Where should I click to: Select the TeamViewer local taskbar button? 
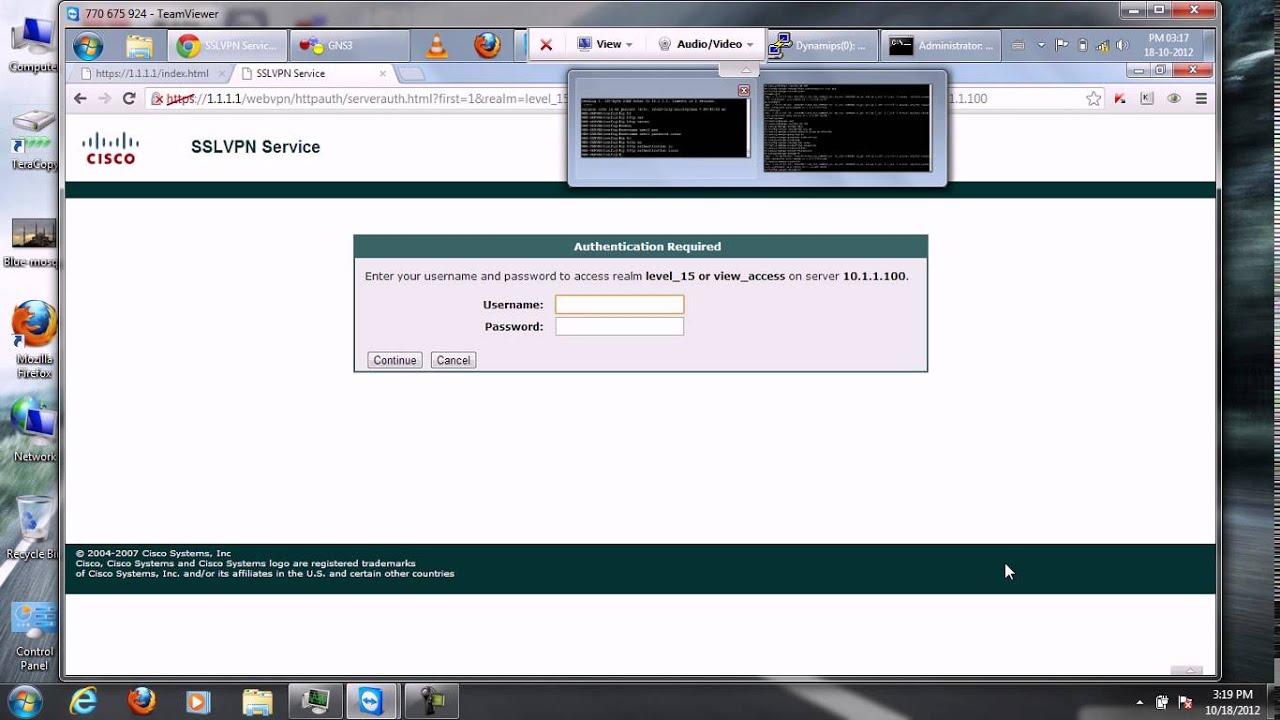(x=371, y=702)
